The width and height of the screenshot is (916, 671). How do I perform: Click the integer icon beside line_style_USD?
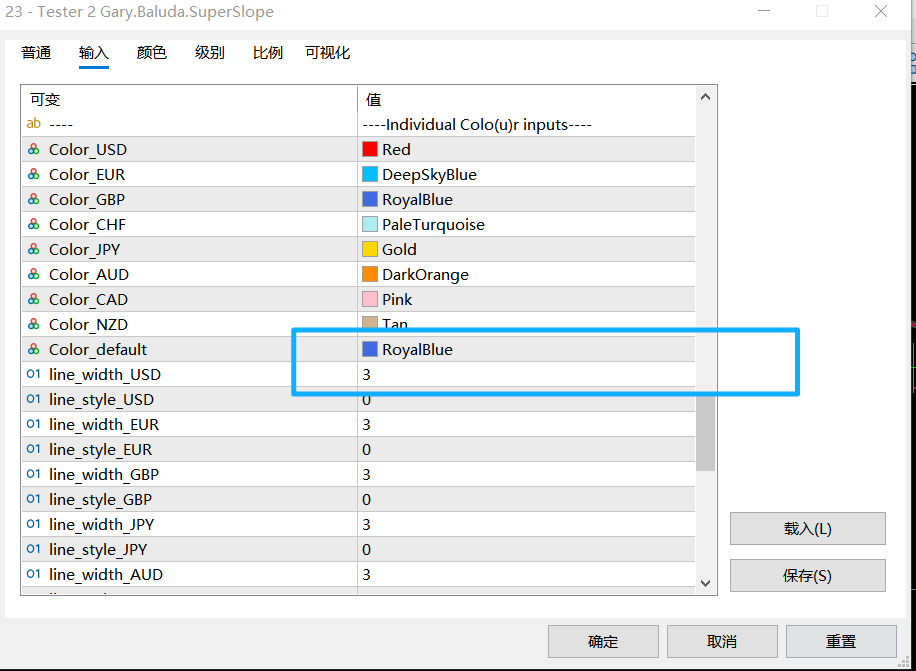click(34, 399)
